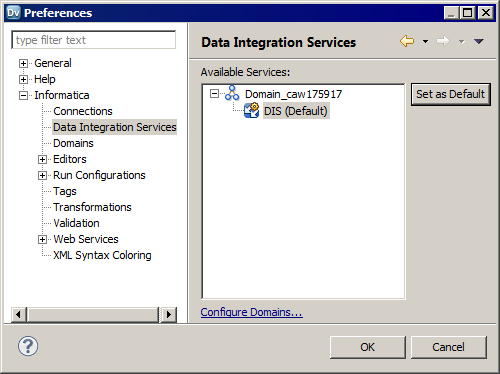The width and height of the screenshot is (500, 374).
Task: Open forward history dropdown arrow
Action: pyautogui.click(x=461, y=42)
